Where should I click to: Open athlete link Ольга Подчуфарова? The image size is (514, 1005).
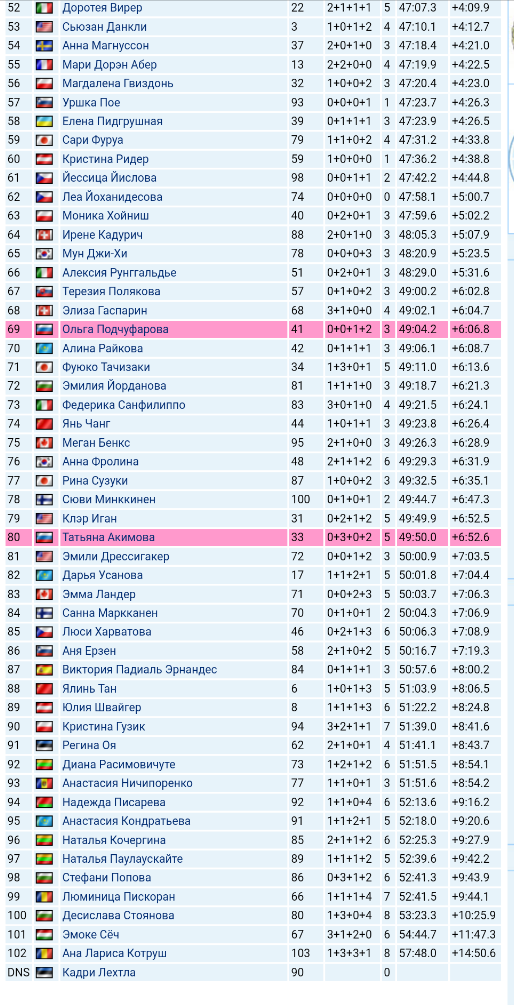coord(115,329)
